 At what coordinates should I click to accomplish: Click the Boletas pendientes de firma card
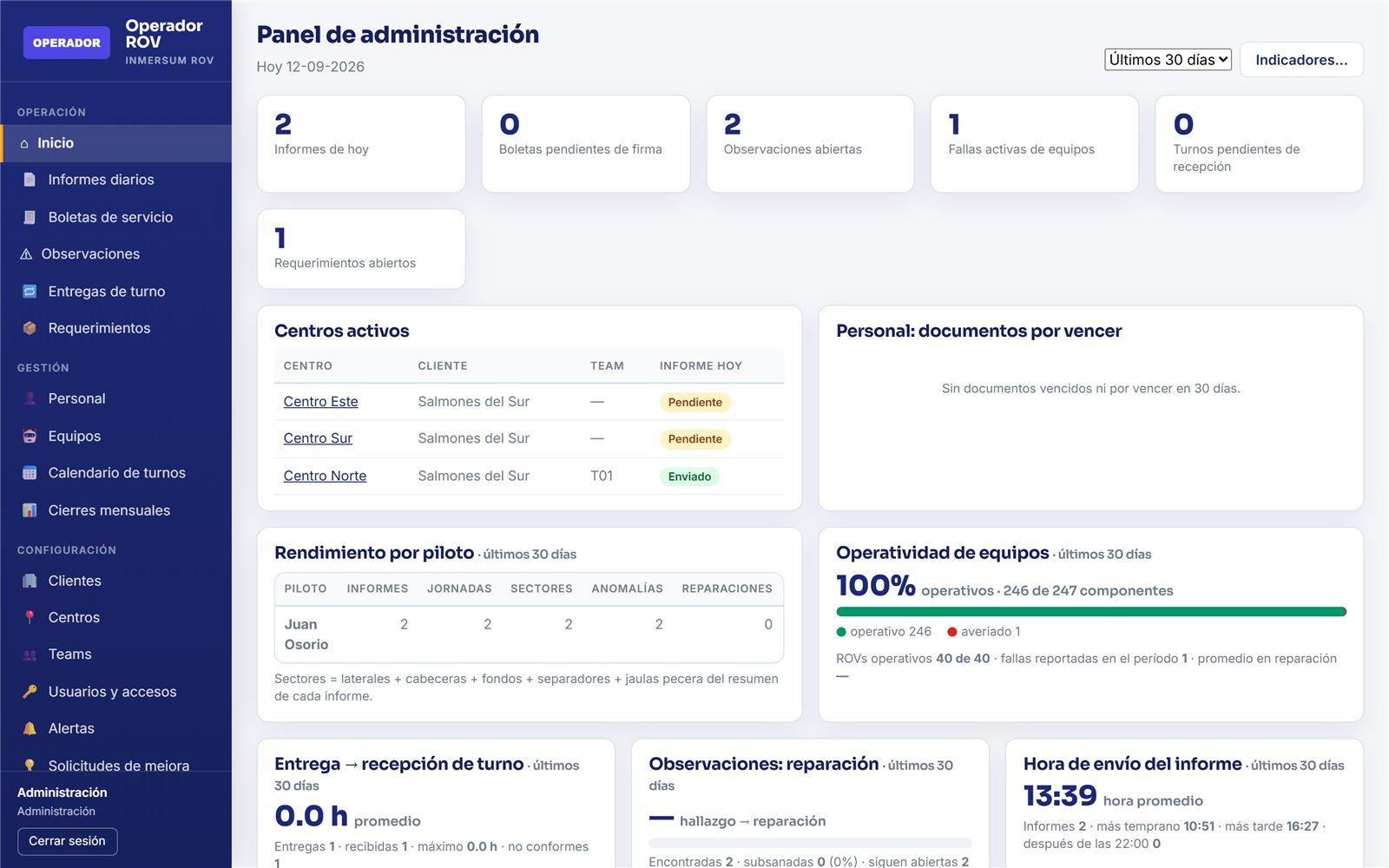tap(586, 144)
